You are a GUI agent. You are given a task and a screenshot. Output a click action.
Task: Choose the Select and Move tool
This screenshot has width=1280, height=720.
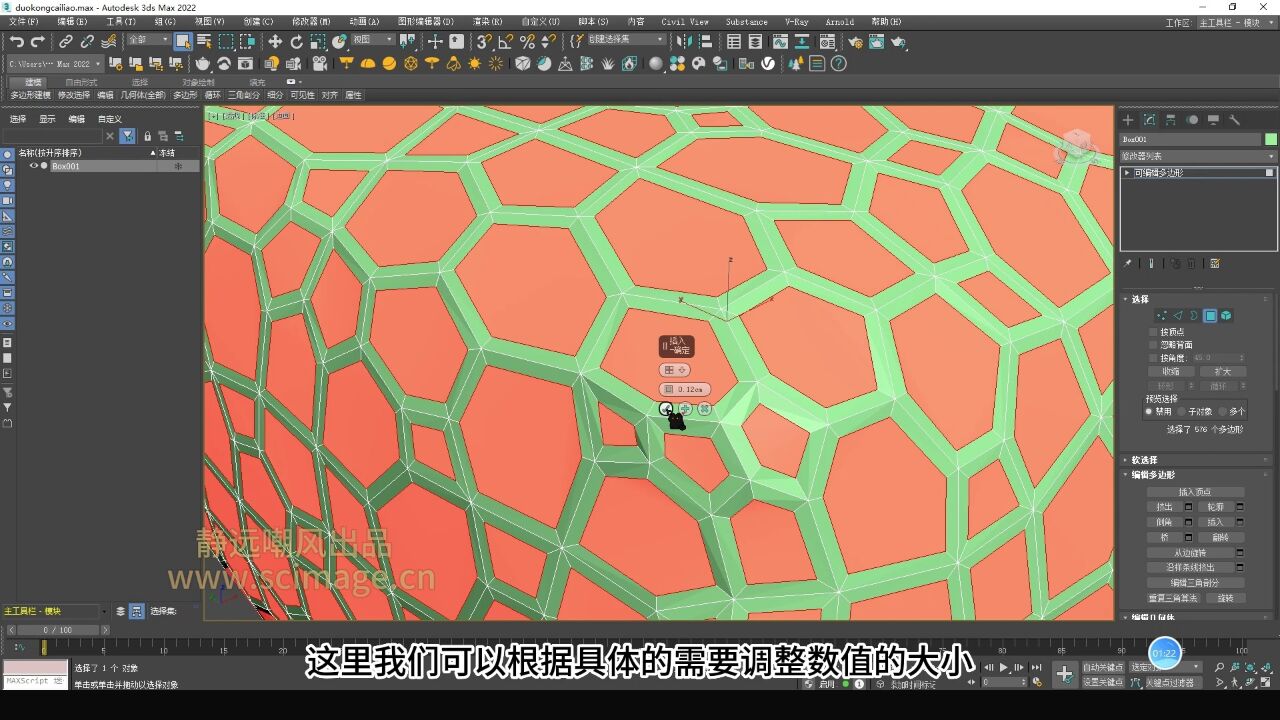[x=275, y=41]
